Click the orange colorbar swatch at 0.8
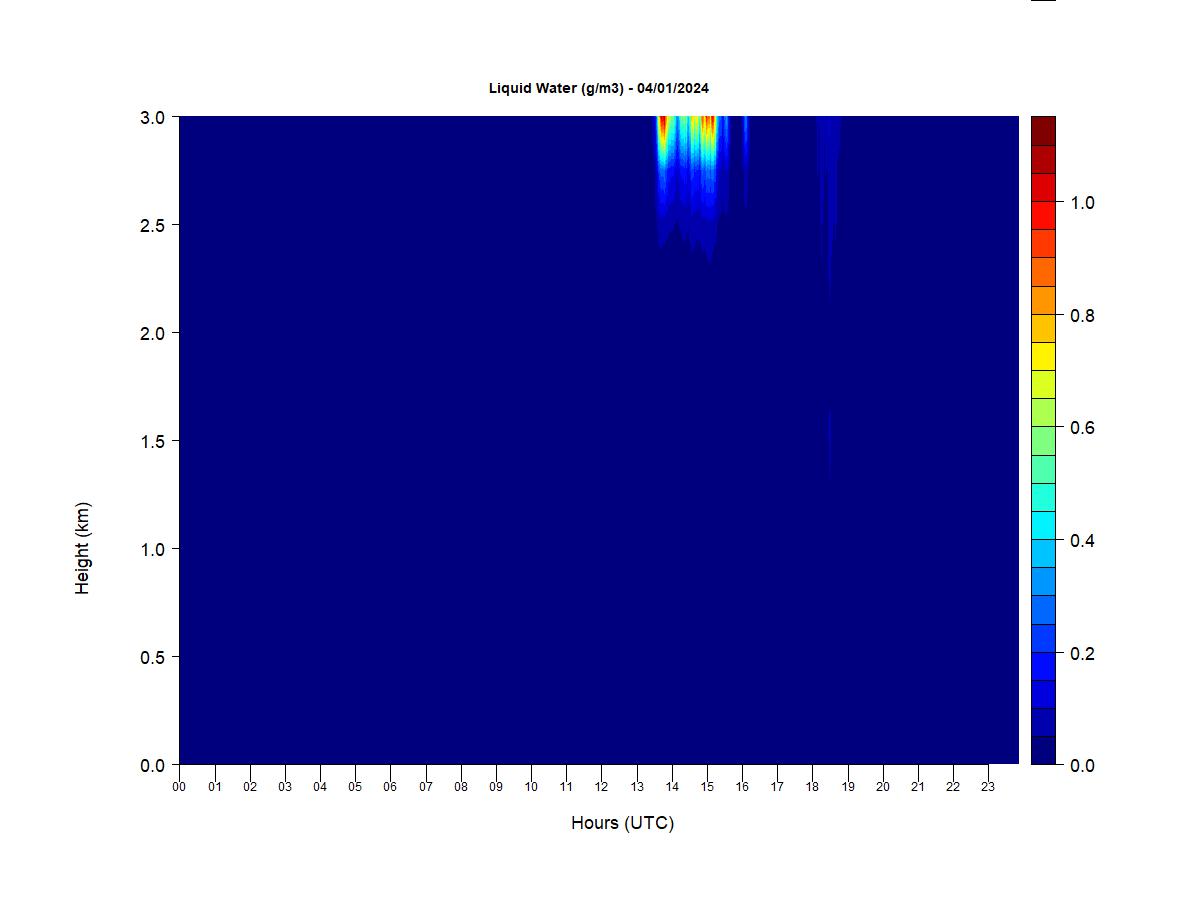This screenshot has height=900, width=1200. pos(1043,300)
